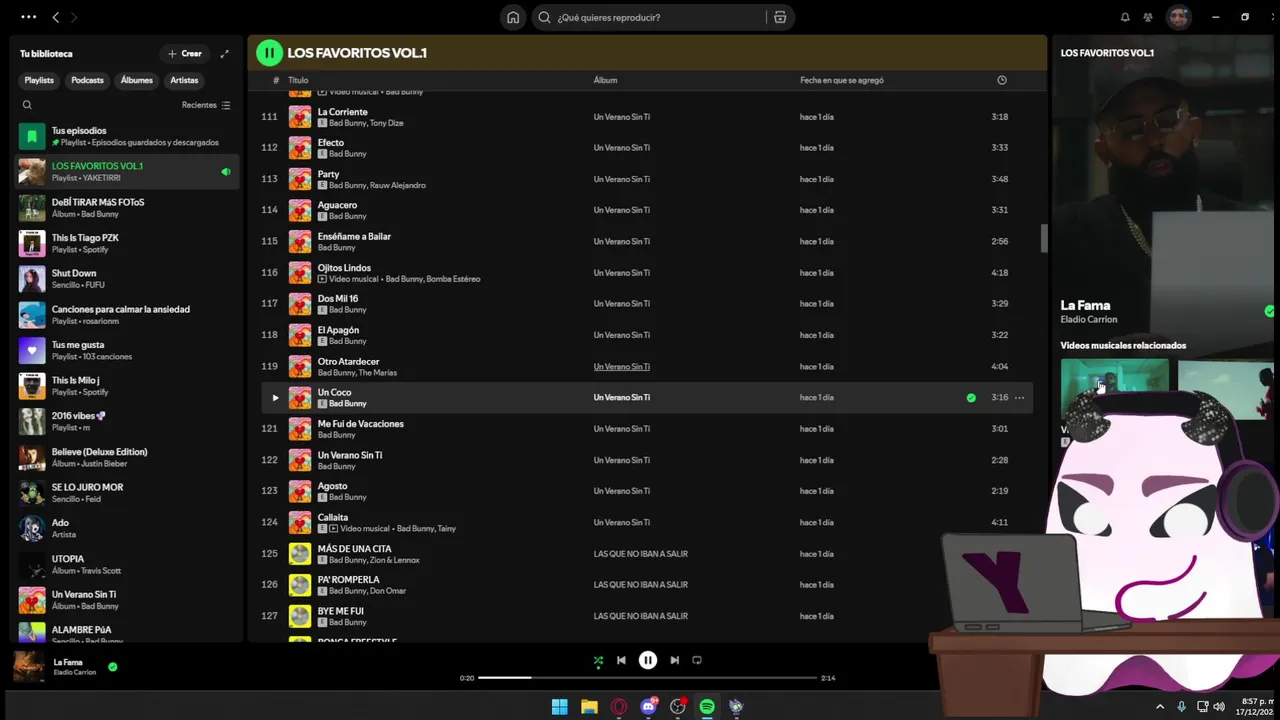Open File Explorer from taskbar
The height and width of the screenshot is (720, 1280).
[589, 707]
